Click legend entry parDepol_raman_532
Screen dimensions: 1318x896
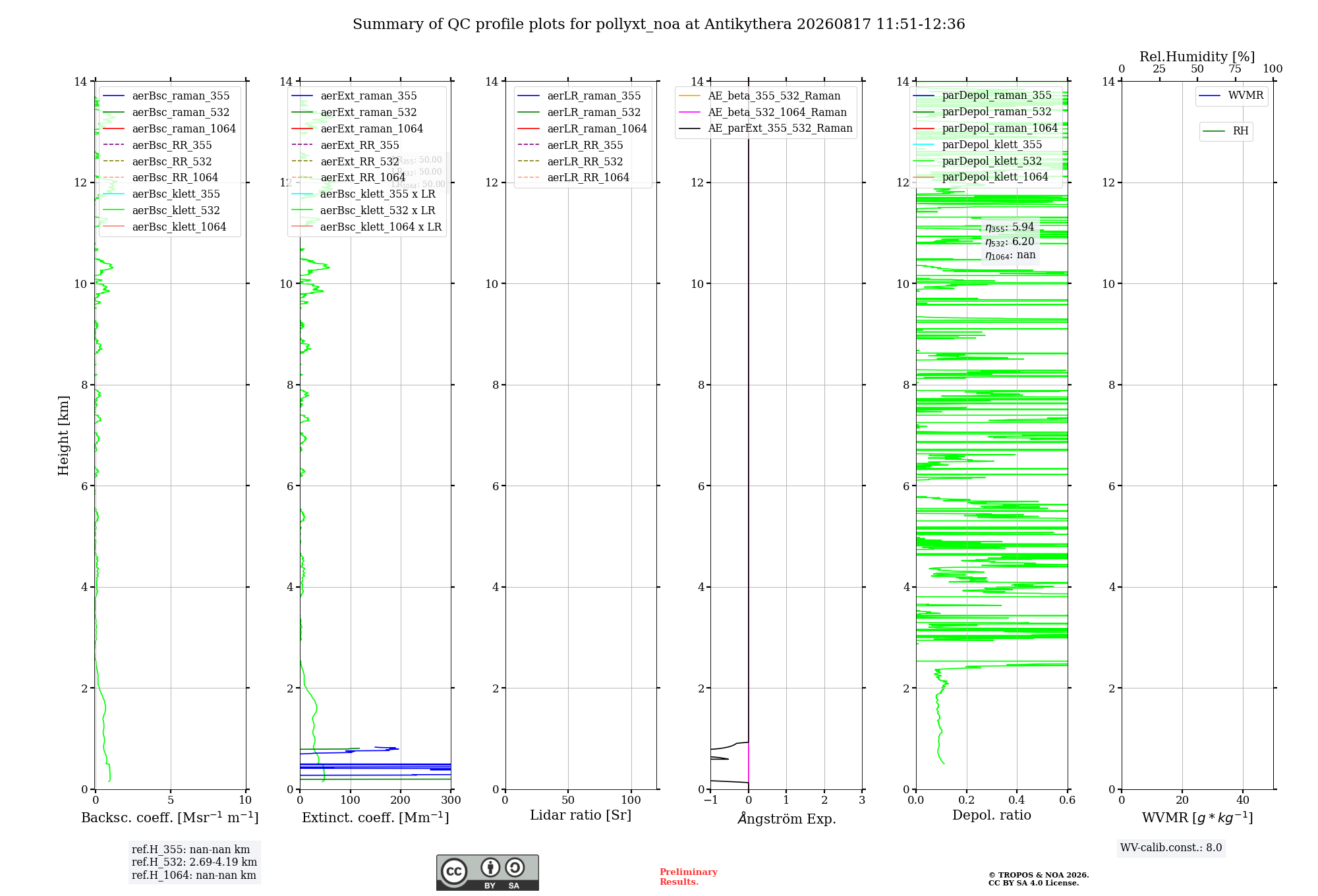point(983,112)
